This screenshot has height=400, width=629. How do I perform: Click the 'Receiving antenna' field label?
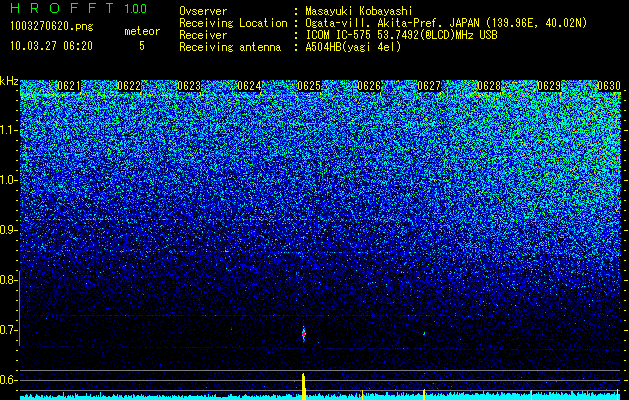click(230, 47)
